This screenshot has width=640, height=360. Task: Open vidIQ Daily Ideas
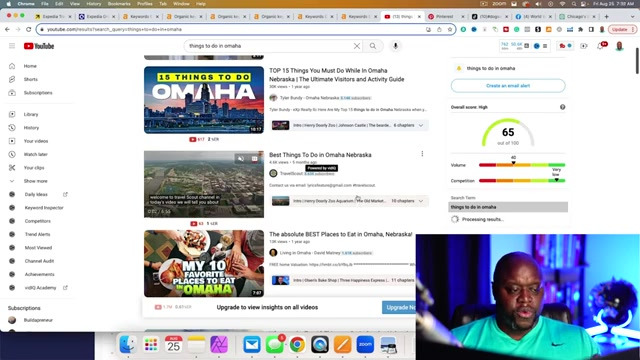pyautogui.click(x=36, y=194)
